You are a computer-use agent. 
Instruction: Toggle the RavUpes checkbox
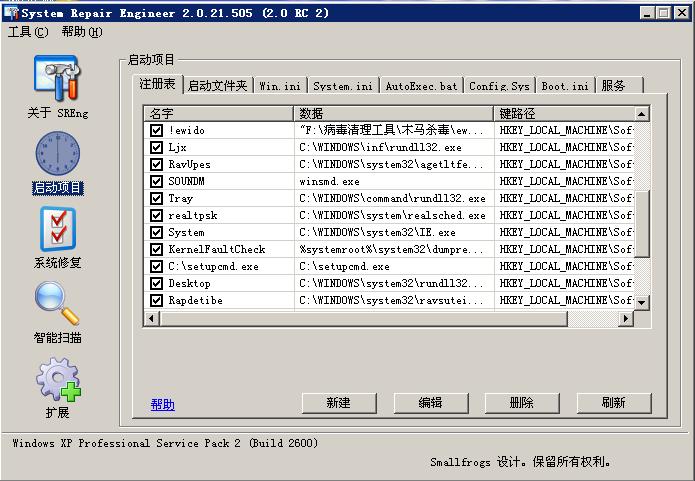pyautogui.click(x=156, y=164)
